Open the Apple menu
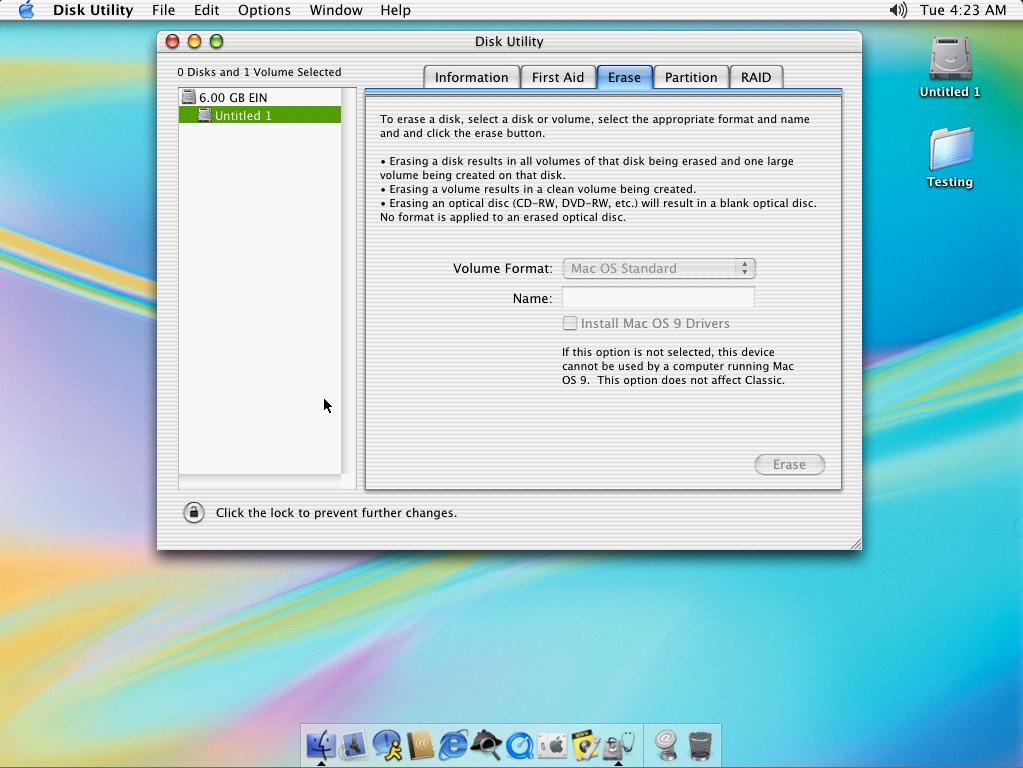The height and width of the screenshot is (768, 1023). (x=26, y=10)
